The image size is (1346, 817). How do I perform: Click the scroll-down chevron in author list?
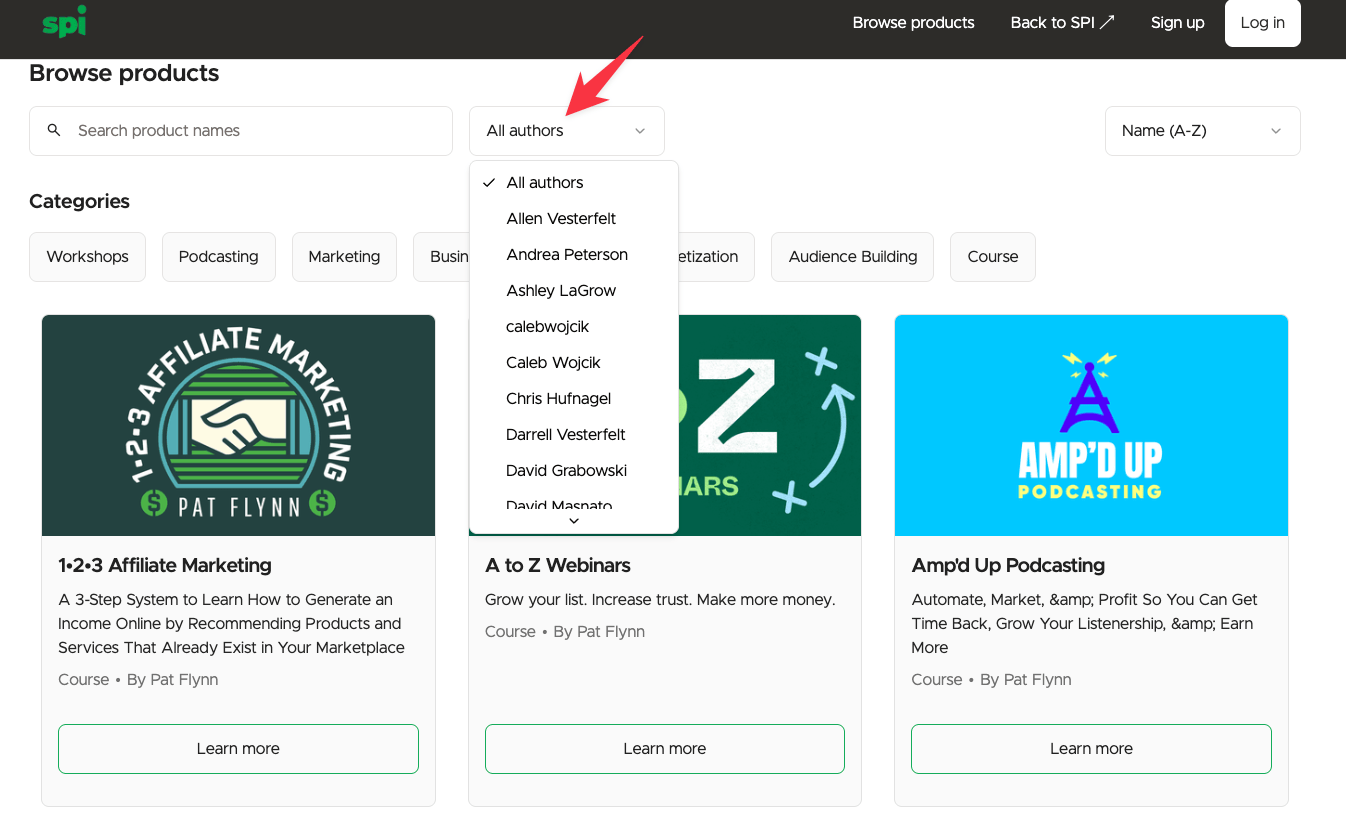pos(574,521)
